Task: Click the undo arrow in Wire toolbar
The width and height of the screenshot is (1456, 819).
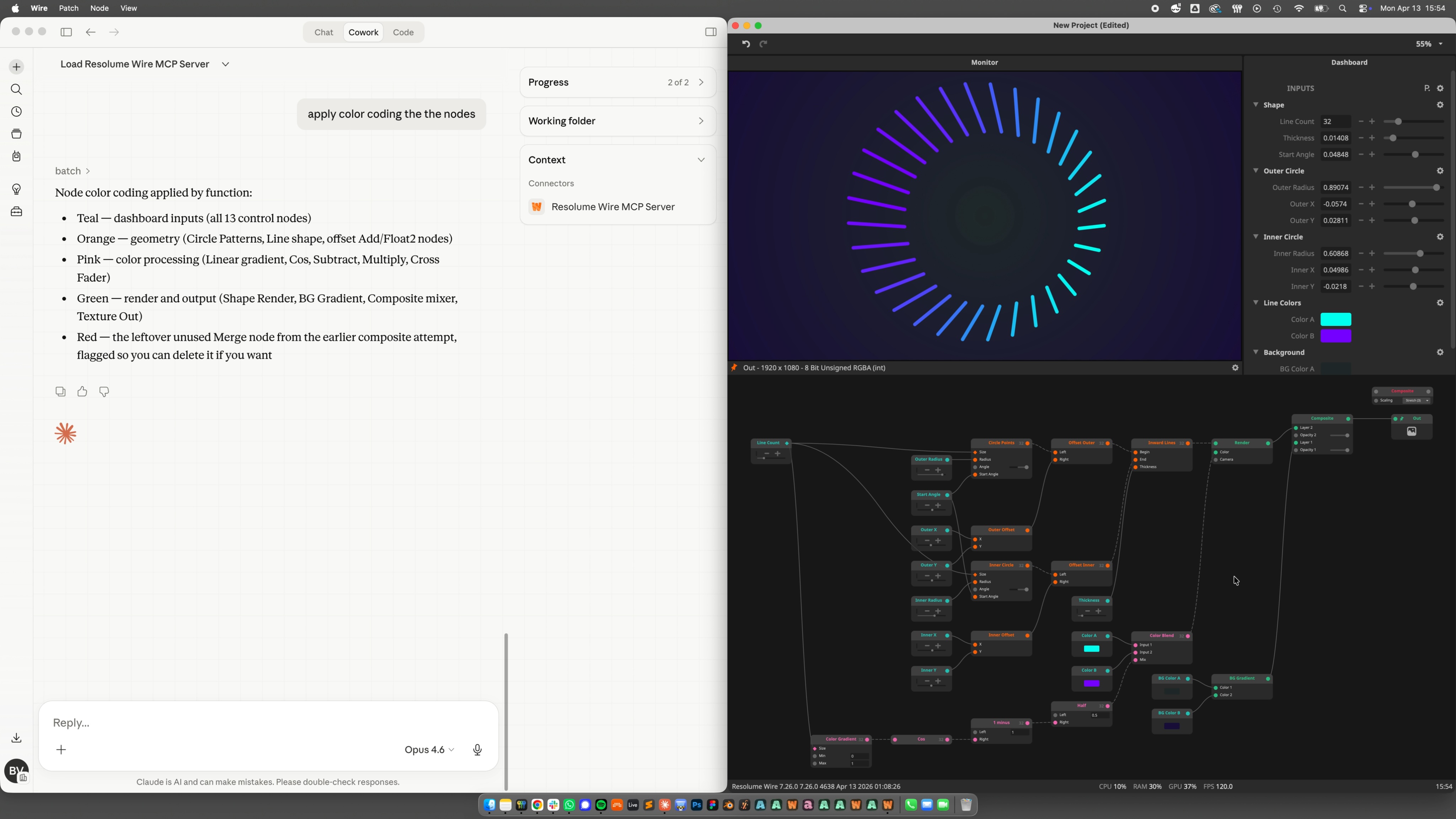Action: coord(746,44)
